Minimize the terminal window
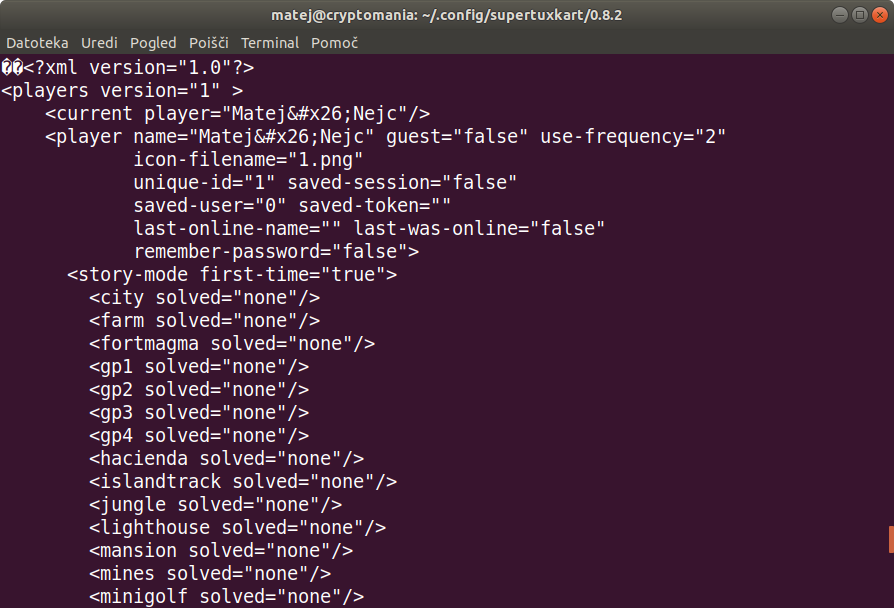This screenshot has height=608, width=894. point(840,15)
